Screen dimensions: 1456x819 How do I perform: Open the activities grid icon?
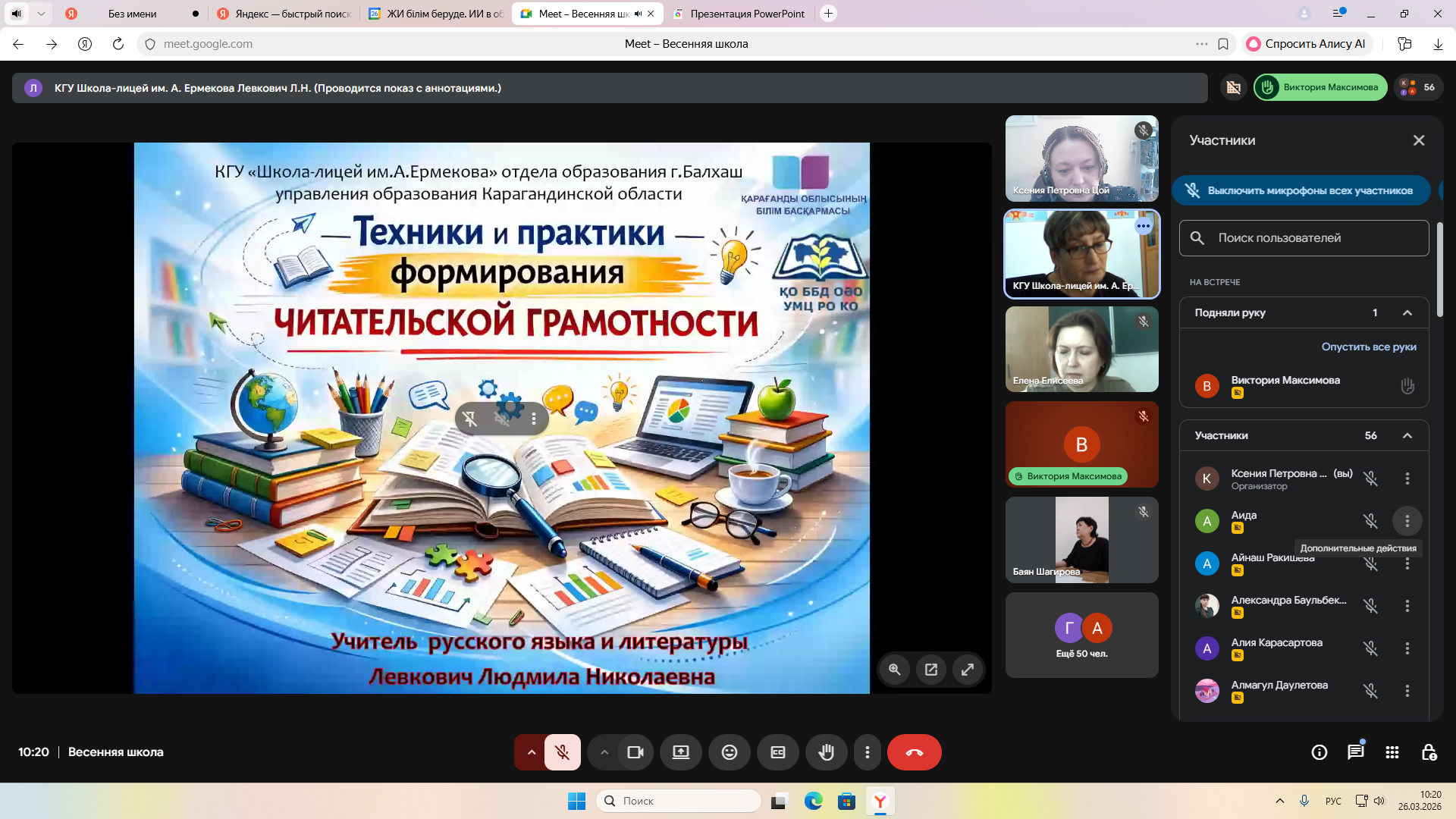[1392, 752]
